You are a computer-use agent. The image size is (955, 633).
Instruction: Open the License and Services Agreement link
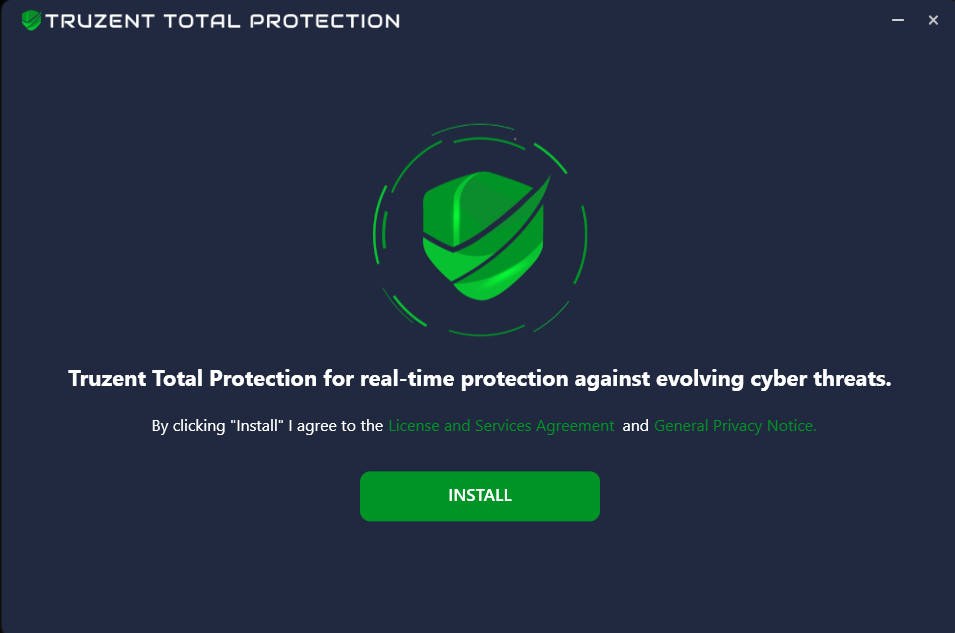[501, 426]
